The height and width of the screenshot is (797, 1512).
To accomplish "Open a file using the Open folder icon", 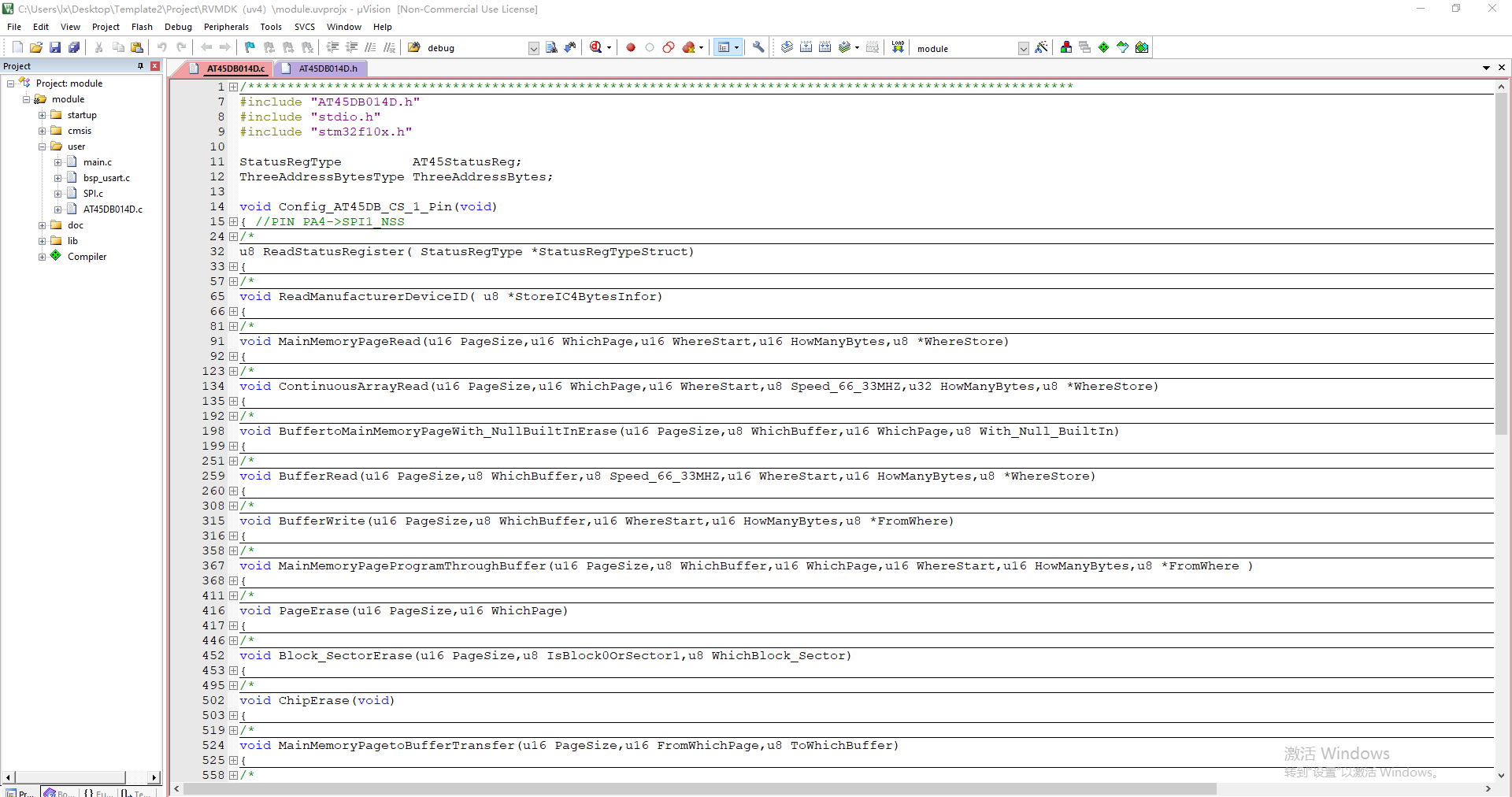I will [36, 47].
